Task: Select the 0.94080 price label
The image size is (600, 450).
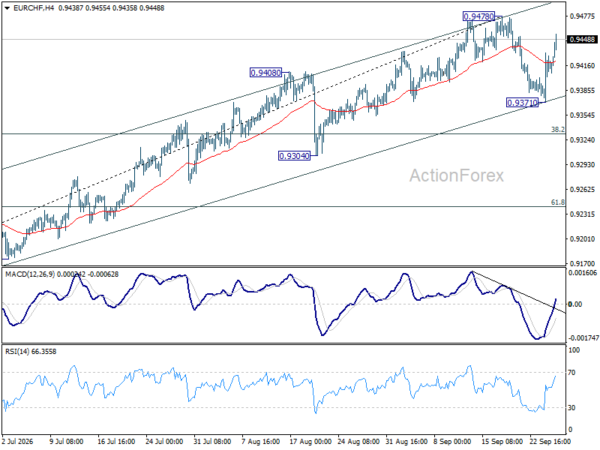Action: tap(266, 72)
